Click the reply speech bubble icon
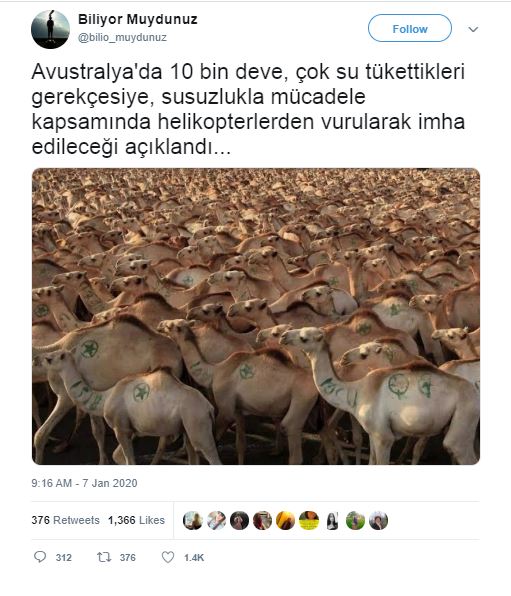The height and width of the screenshot is (596, 511). point(40,557)
